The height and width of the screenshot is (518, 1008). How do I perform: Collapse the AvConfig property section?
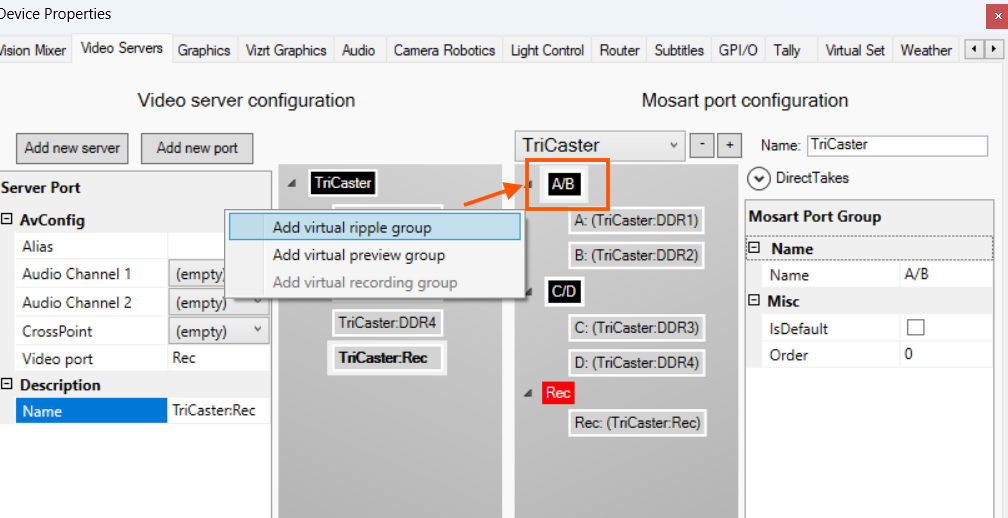click(x=8, y=220)
